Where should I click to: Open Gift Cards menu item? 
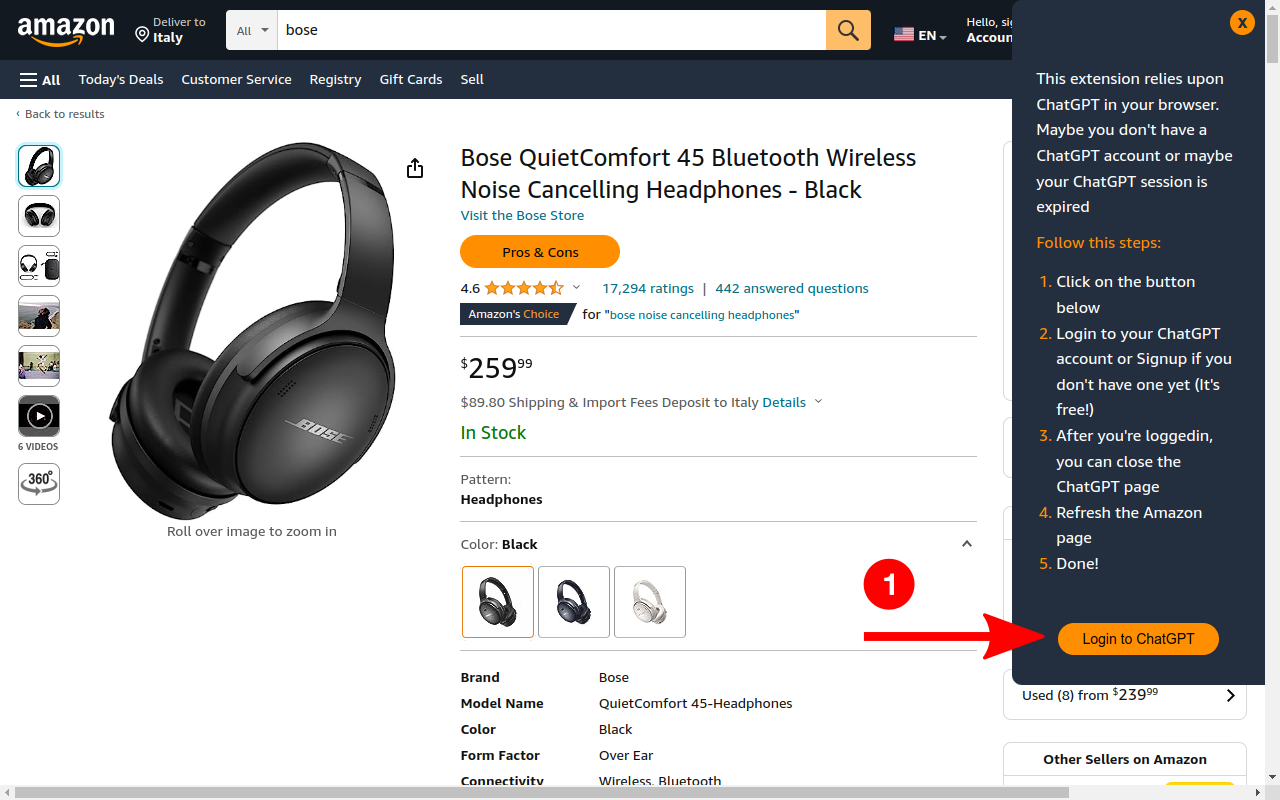(x=411, y=80)
